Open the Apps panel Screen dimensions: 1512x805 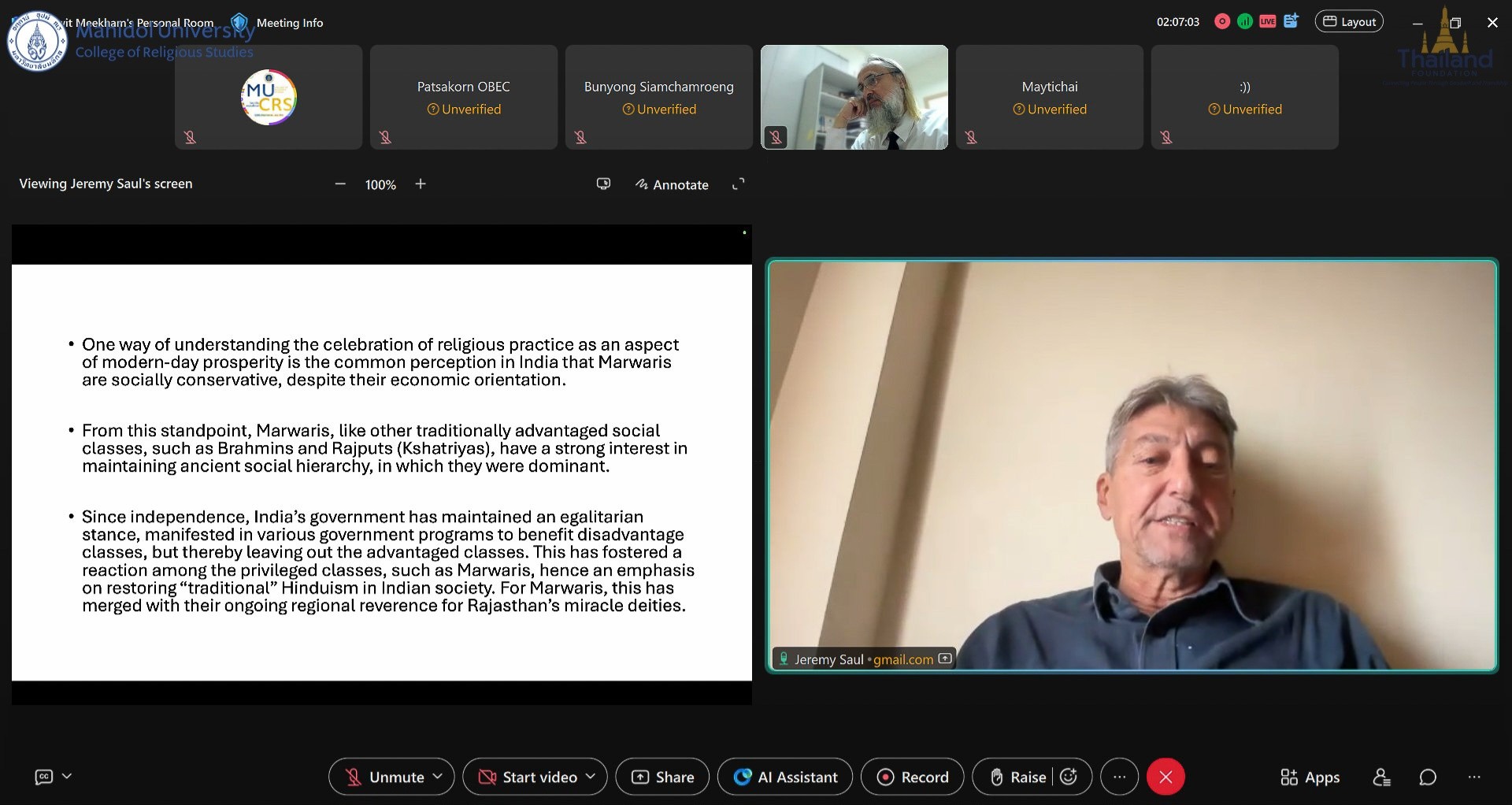(1310, 777)
